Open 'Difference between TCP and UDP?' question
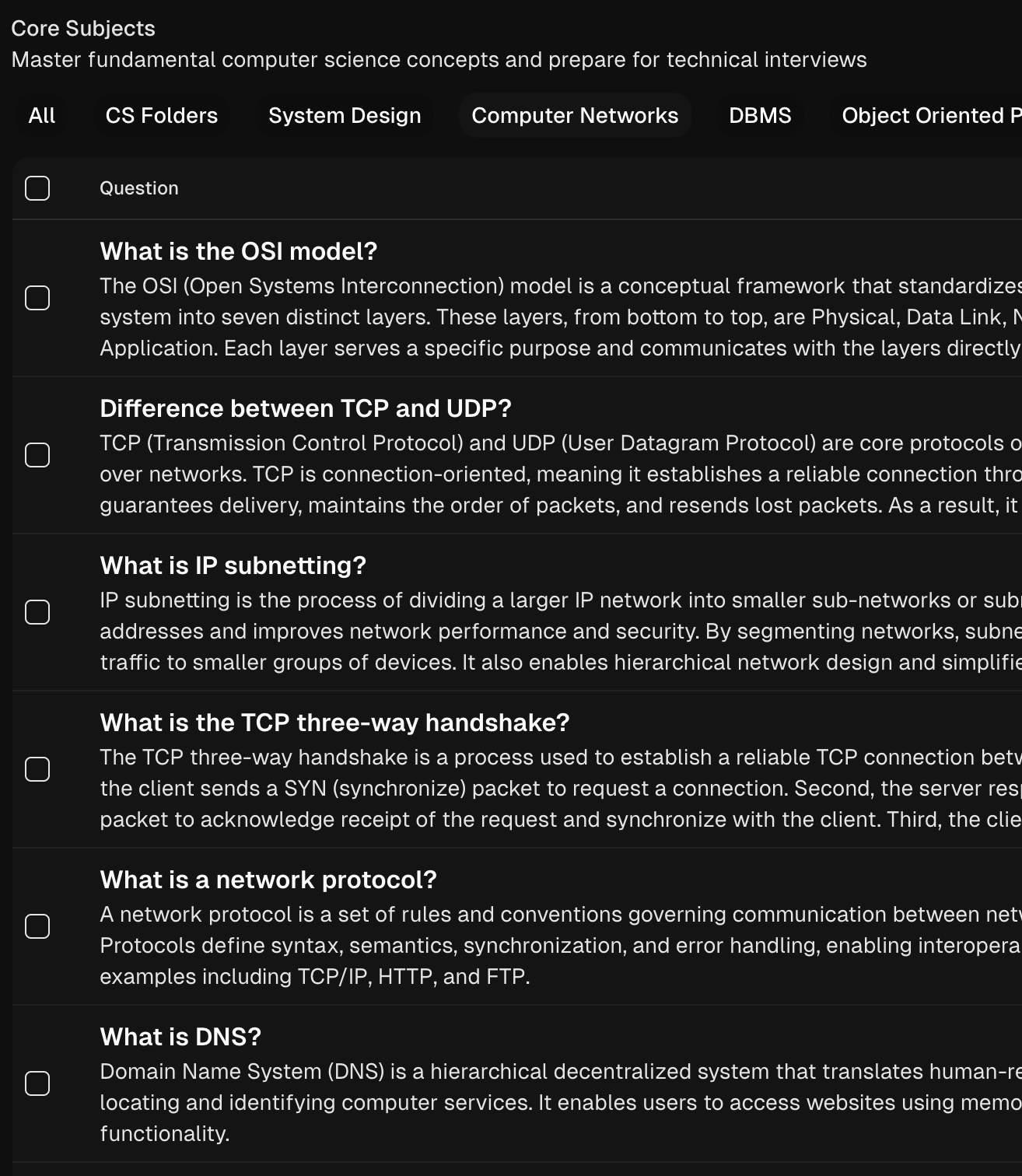Image resolution: width=1022 pixels, height=1176 pixels. 305,408
